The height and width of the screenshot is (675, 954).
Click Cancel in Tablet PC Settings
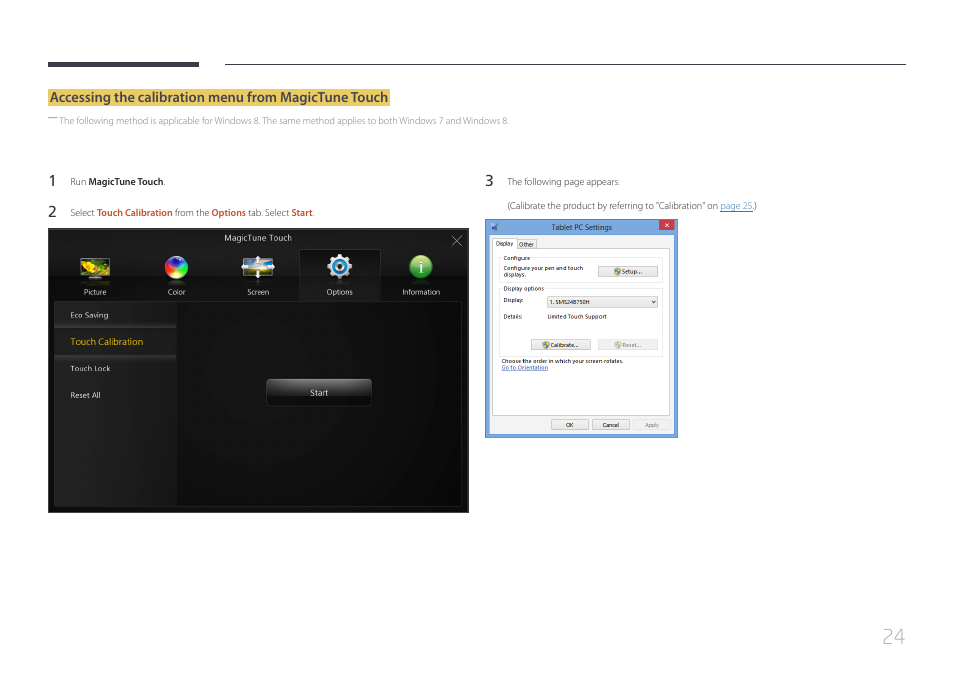pyautogui.click(x=611, y=425)
